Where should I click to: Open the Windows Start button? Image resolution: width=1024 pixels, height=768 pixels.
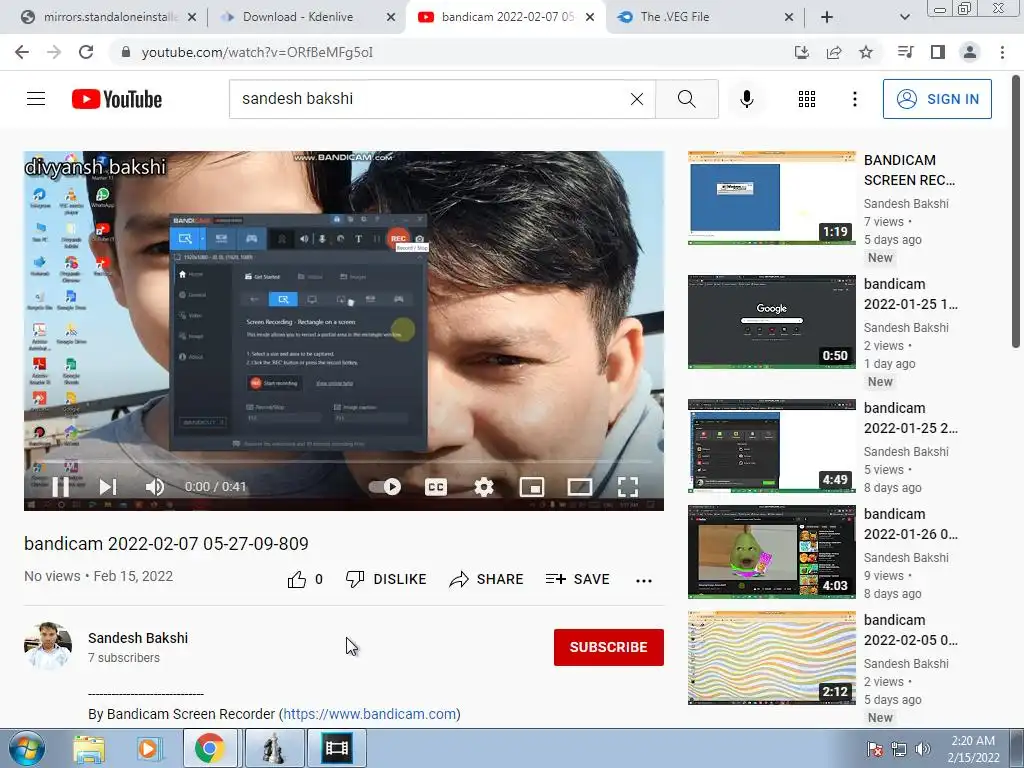(27, 748)
